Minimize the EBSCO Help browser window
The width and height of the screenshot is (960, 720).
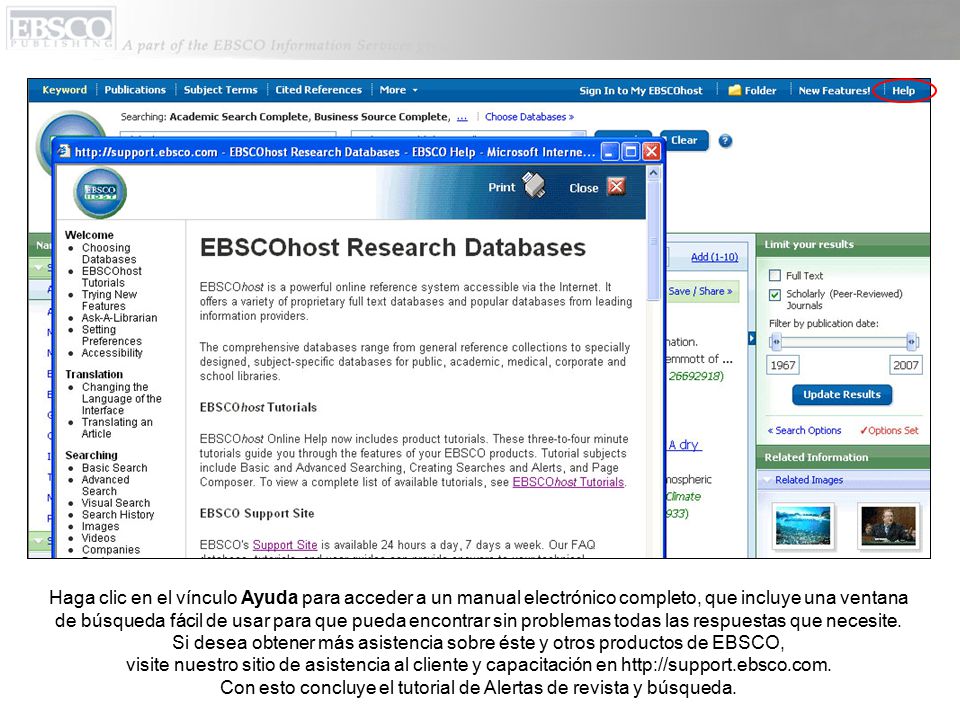pyautogui.click(x=609, y=151)
